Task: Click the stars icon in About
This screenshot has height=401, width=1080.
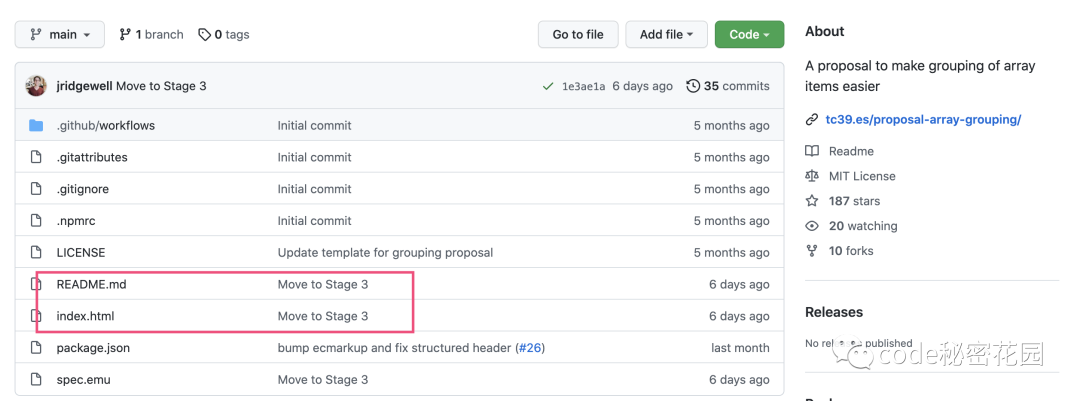Action: (x=812, y=201)
